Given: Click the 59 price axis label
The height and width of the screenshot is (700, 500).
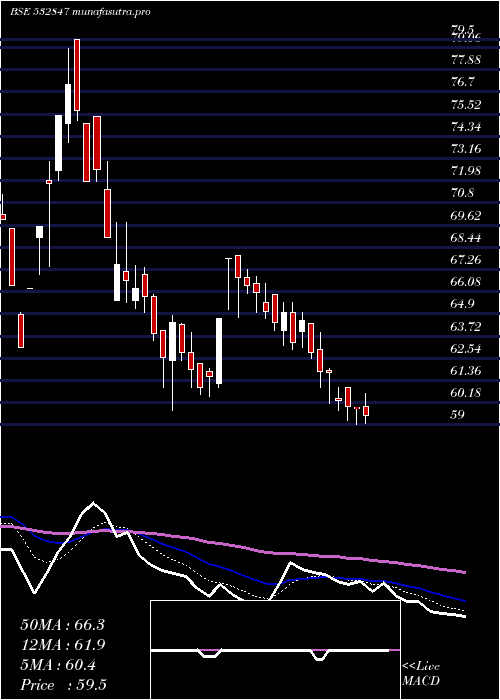Looking at the screenshot, I should pos(458,415).
